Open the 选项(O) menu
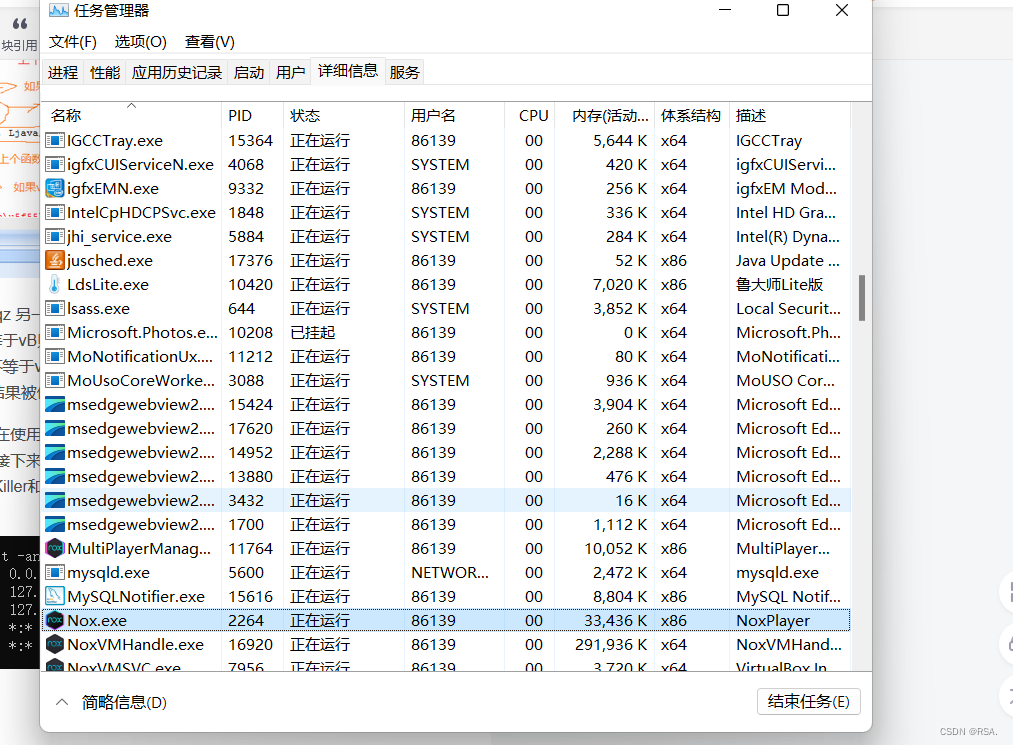Image resolution: width=1013 pixels, height=745 pixels. coord(141,42)
